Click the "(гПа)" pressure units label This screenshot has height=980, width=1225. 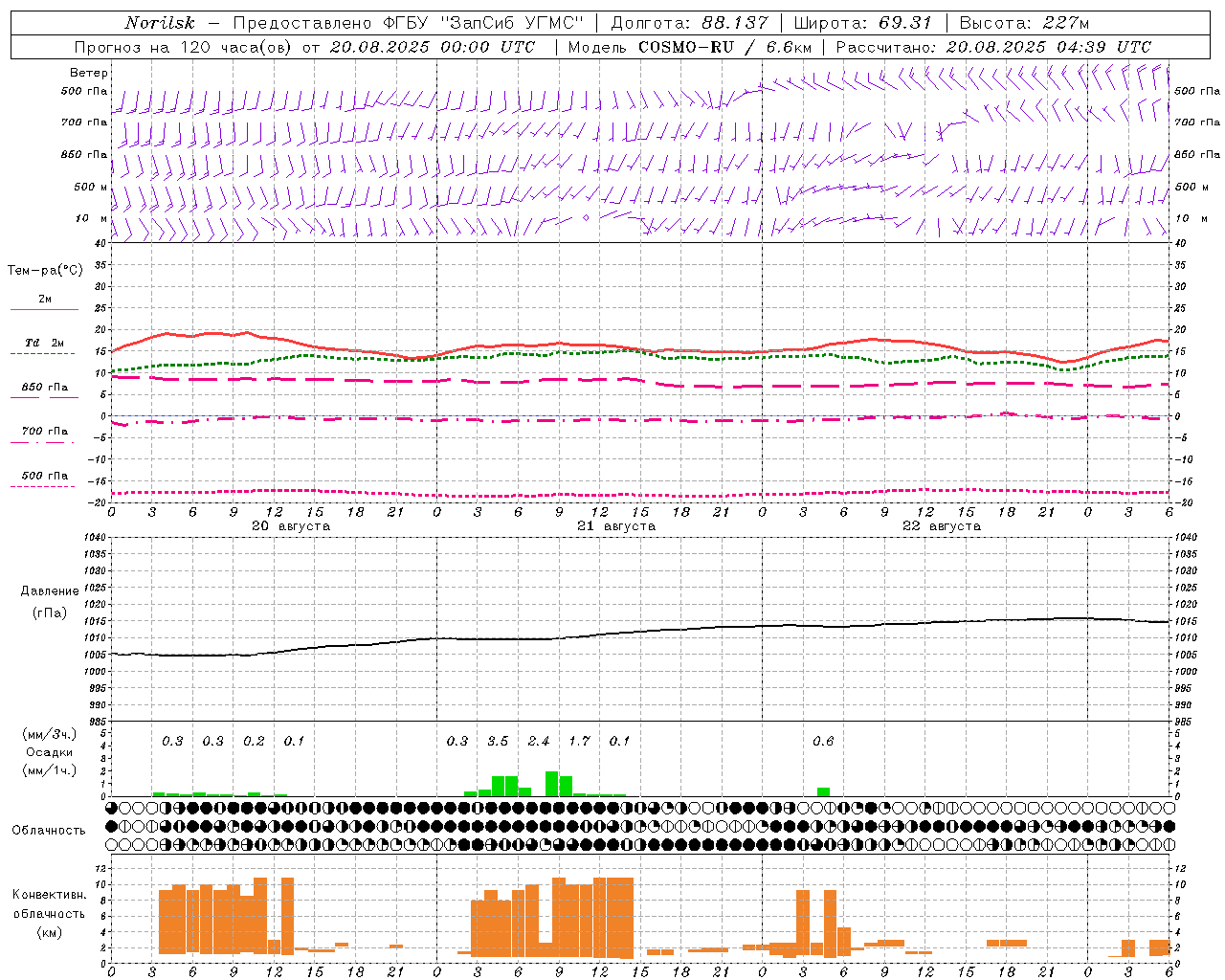49,613
